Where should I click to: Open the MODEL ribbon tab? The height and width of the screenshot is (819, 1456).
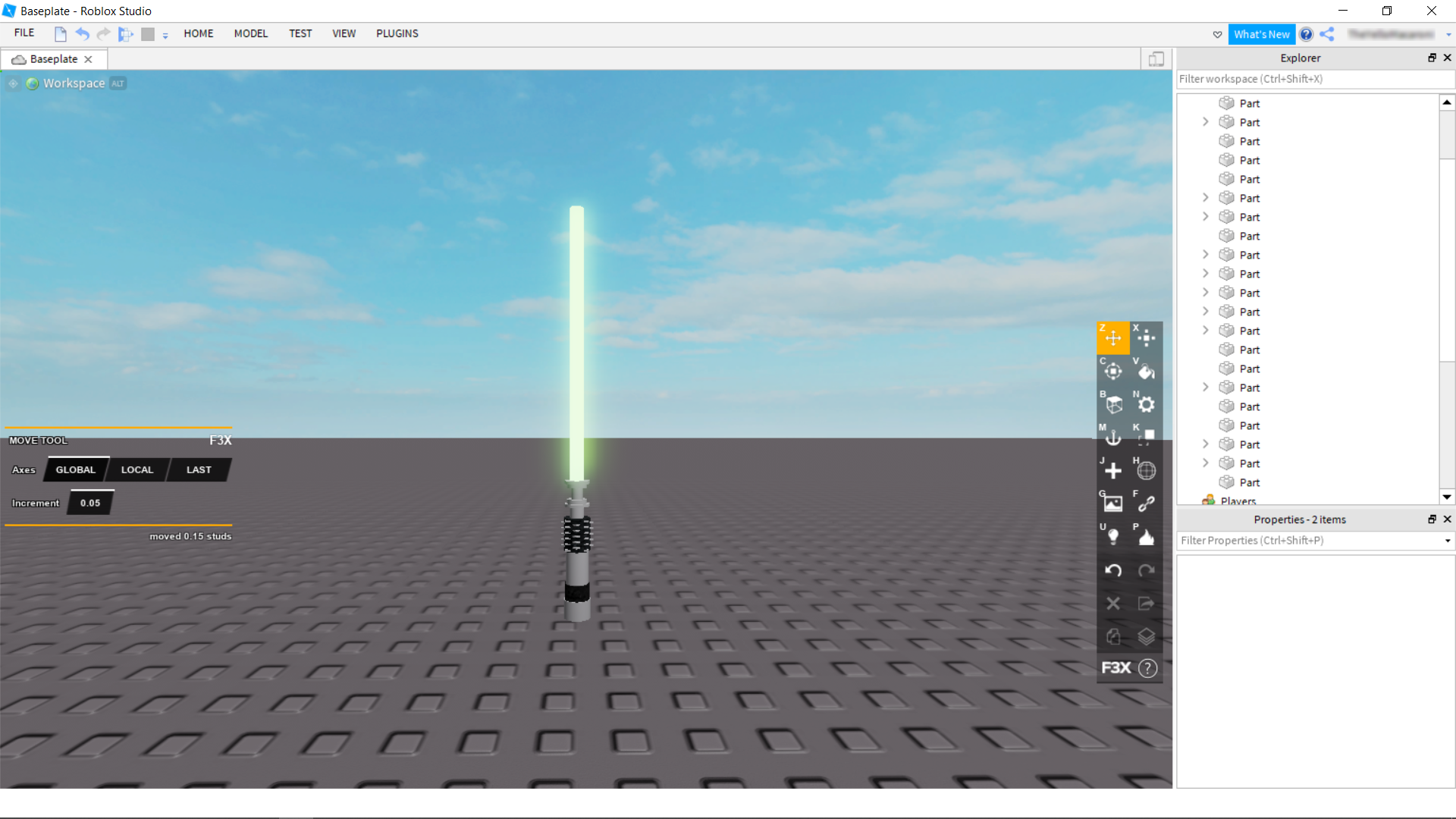pos(250,33)
